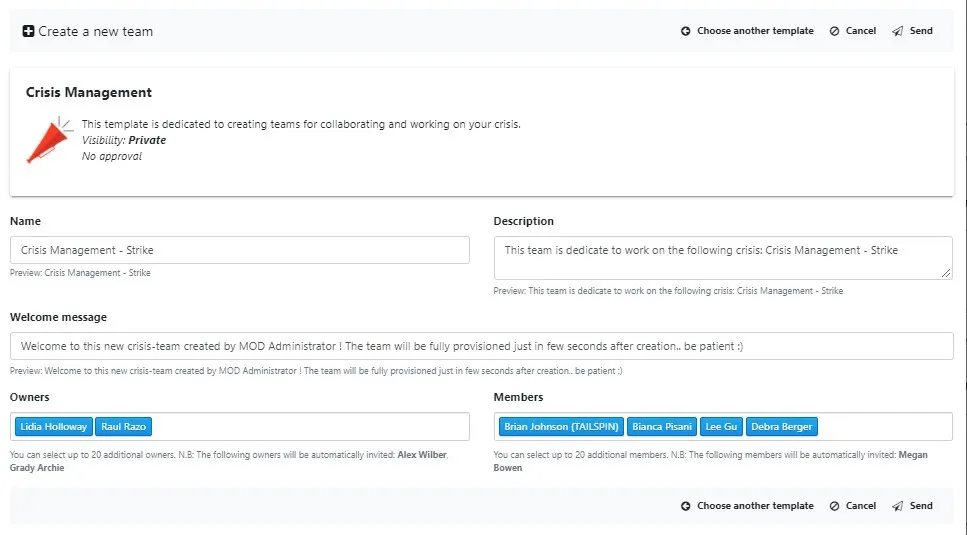This screenshot has width=967, height=535.
Task: Click the Name field preview text
Action: click(x=80, y=273)
